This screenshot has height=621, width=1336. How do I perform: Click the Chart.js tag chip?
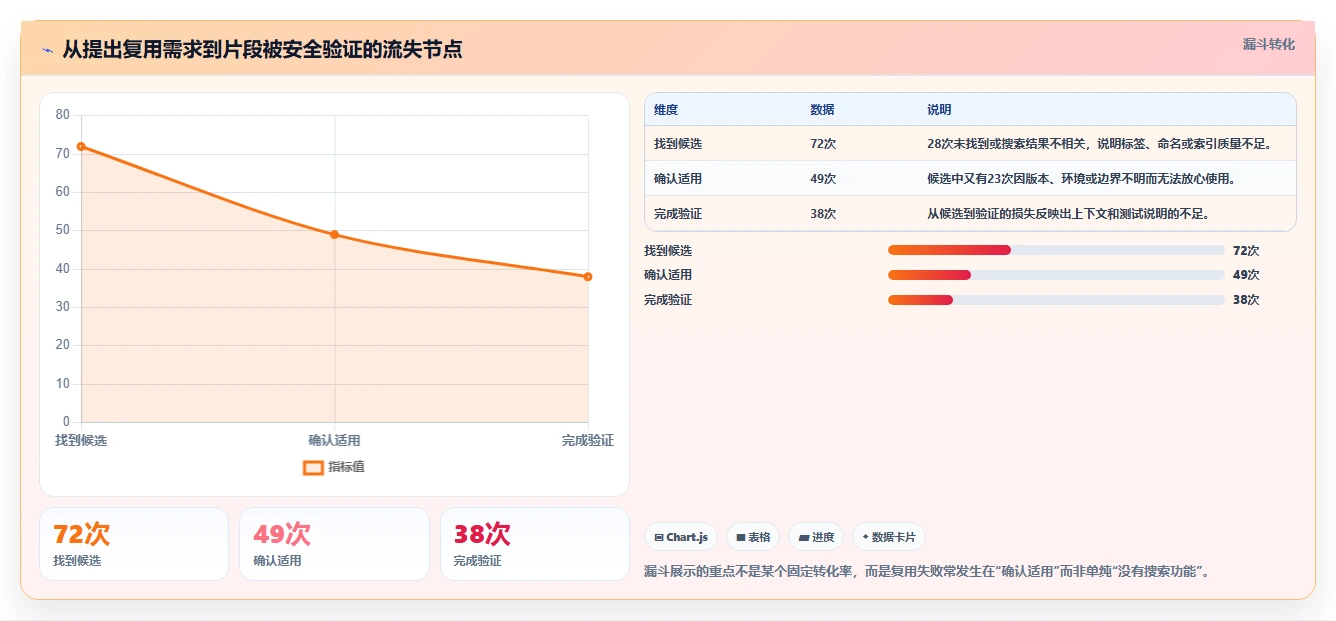(x=681, y=537)
